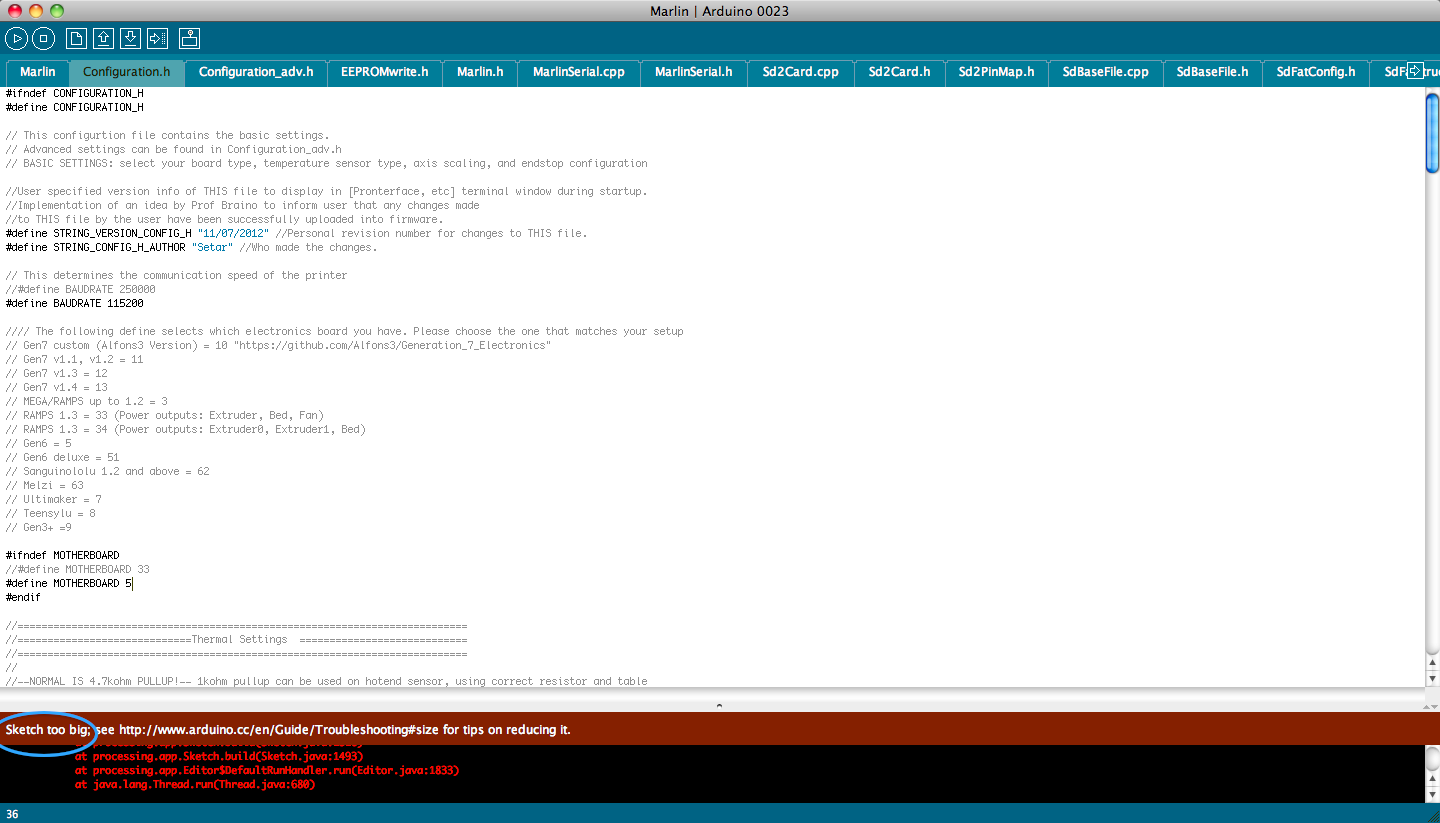Click the green zoom window button
This screenshot has height=823, width=1440.
coord(56,11)
